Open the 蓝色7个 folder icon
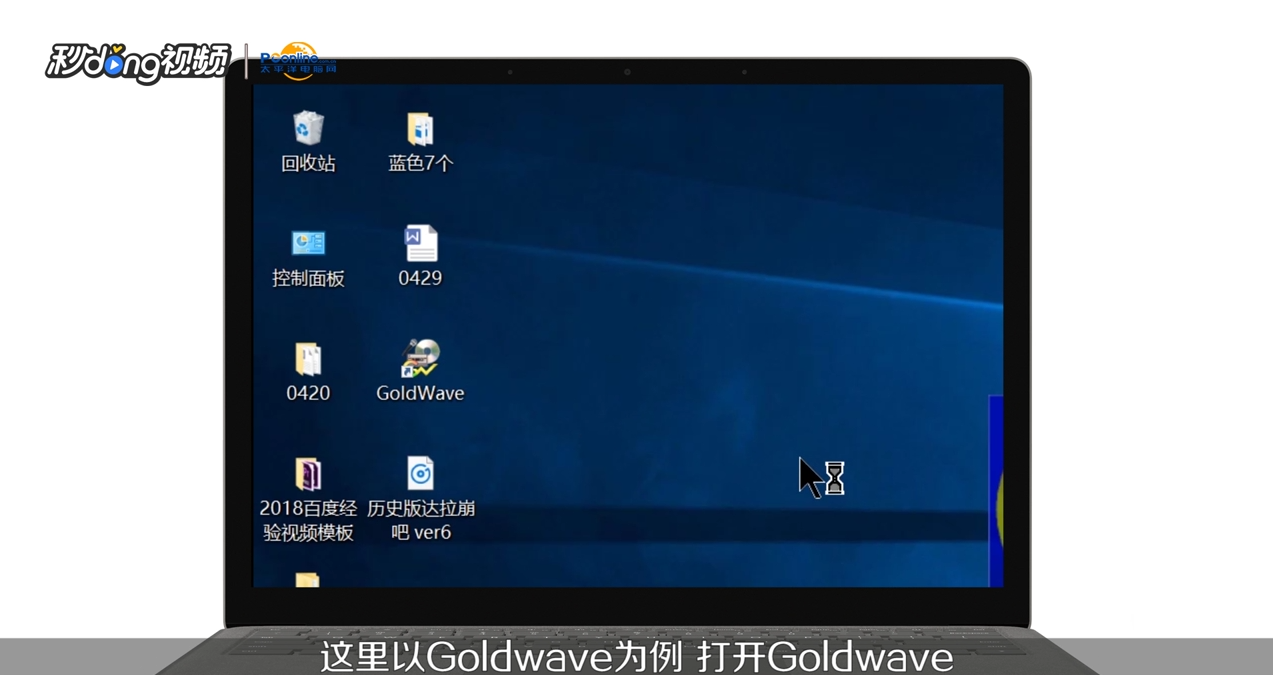The image size is (1273, 675). coord(420,128)
